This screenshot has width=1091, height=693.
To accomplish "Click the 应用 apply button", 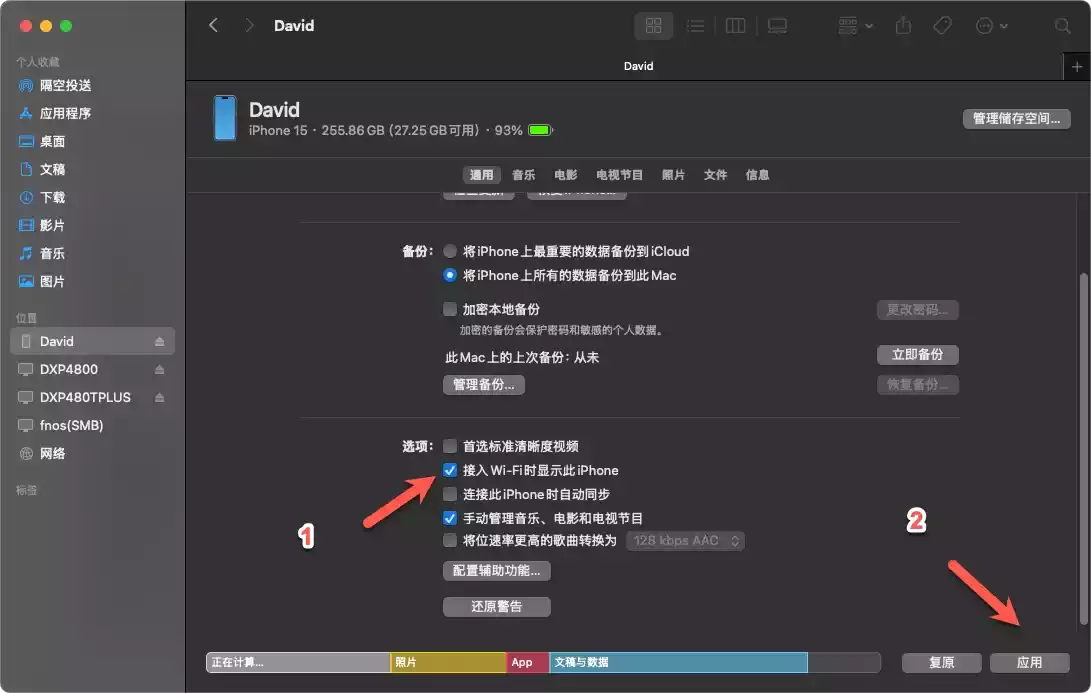I will (1030, 662).
